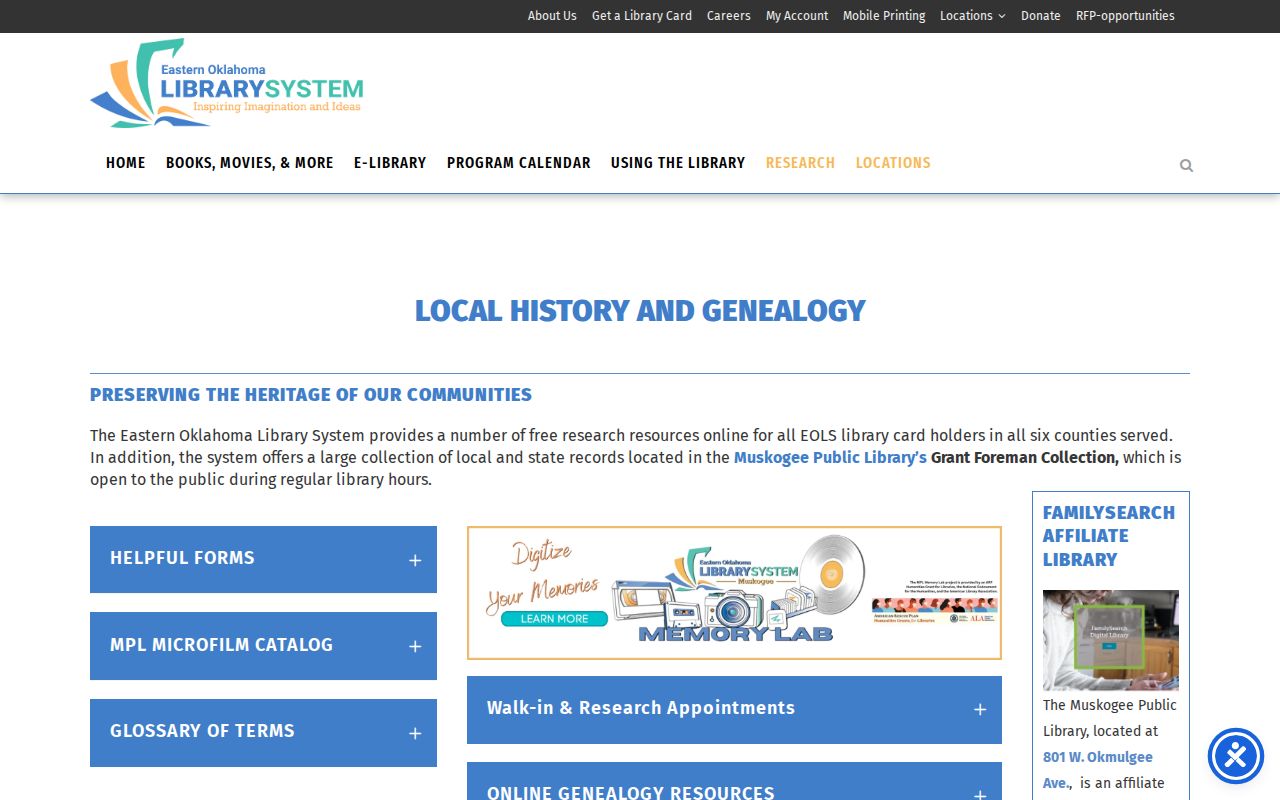Follow the Muskogee Public Library's link
This screenshot has width=1280, height=800.
point(830,457)
